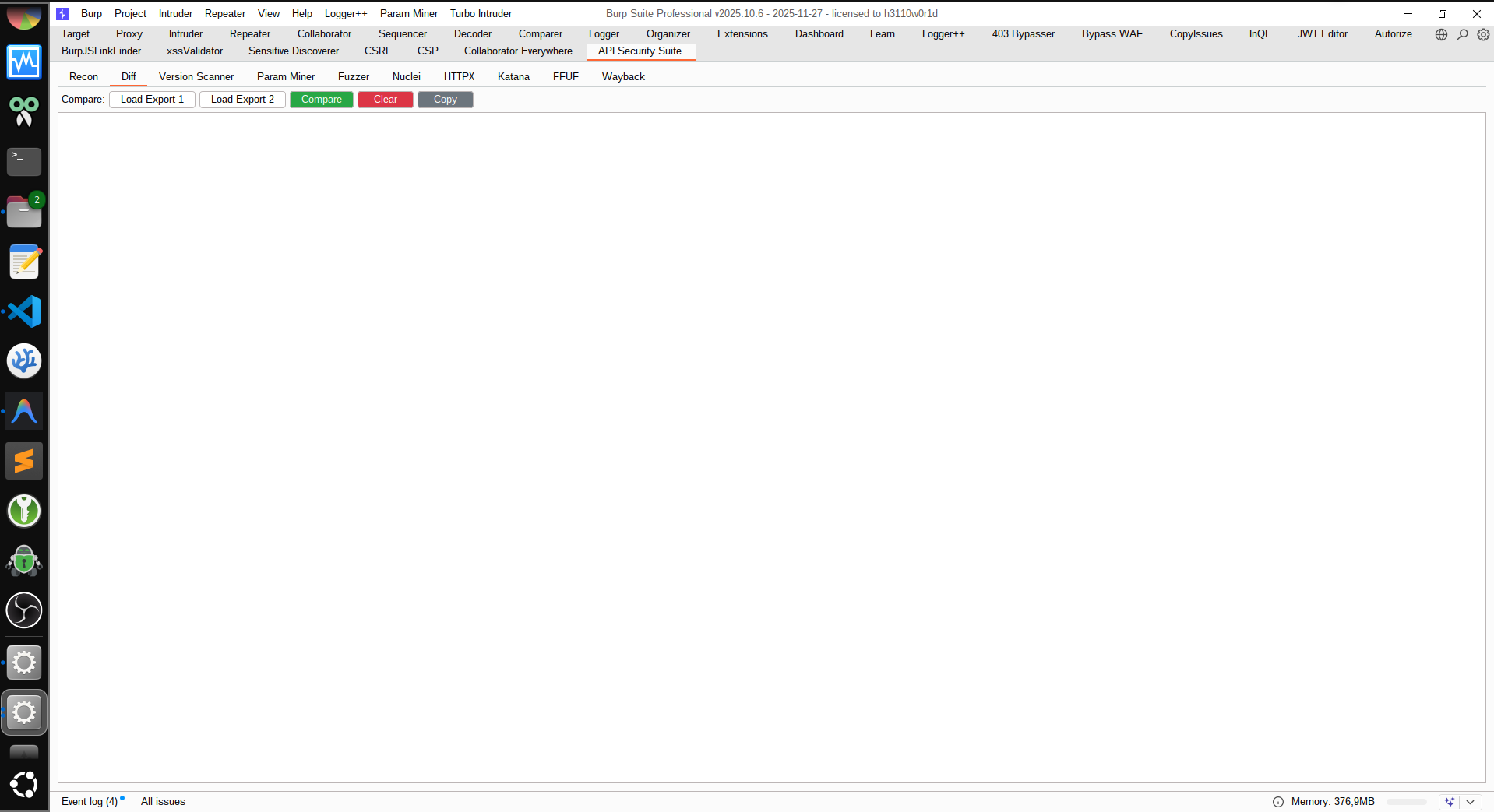Open the Project menu
Image resolution: width=1494 pixels, height=812 pixels.
(x=130, y=14)
